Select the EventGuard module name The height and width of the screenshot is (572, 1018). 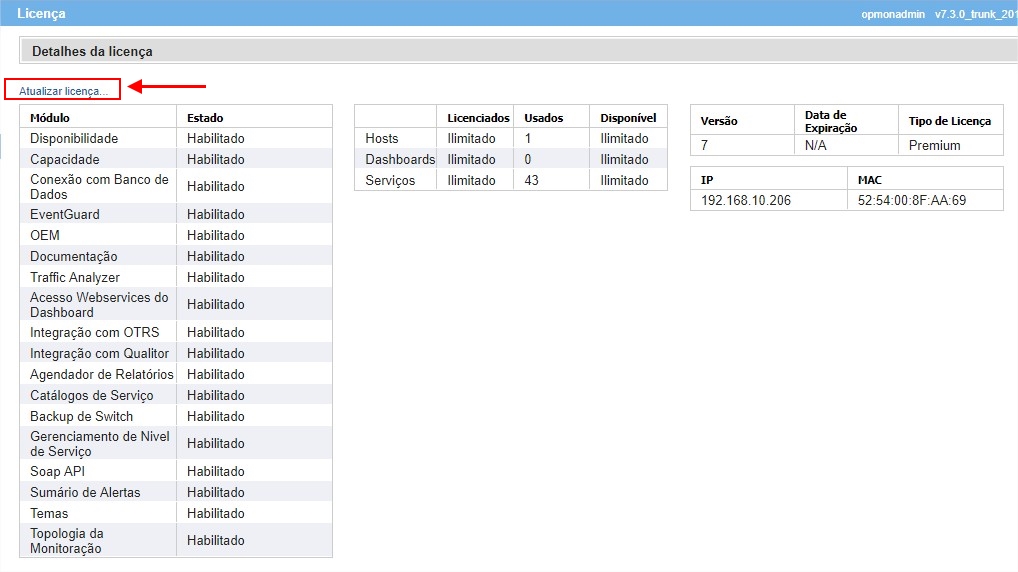click(65, 214)
